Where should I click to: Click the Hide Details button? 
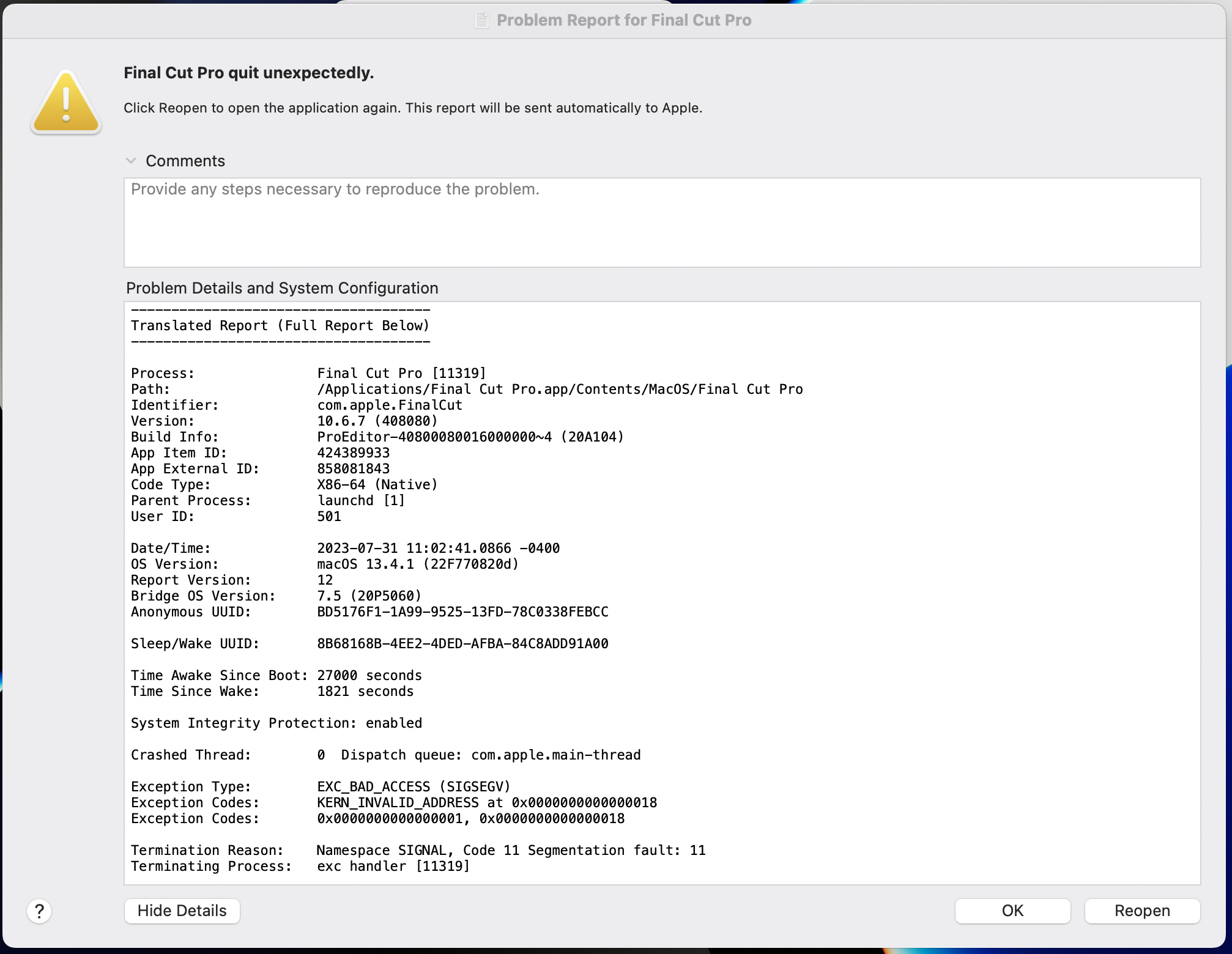point(181,911)
